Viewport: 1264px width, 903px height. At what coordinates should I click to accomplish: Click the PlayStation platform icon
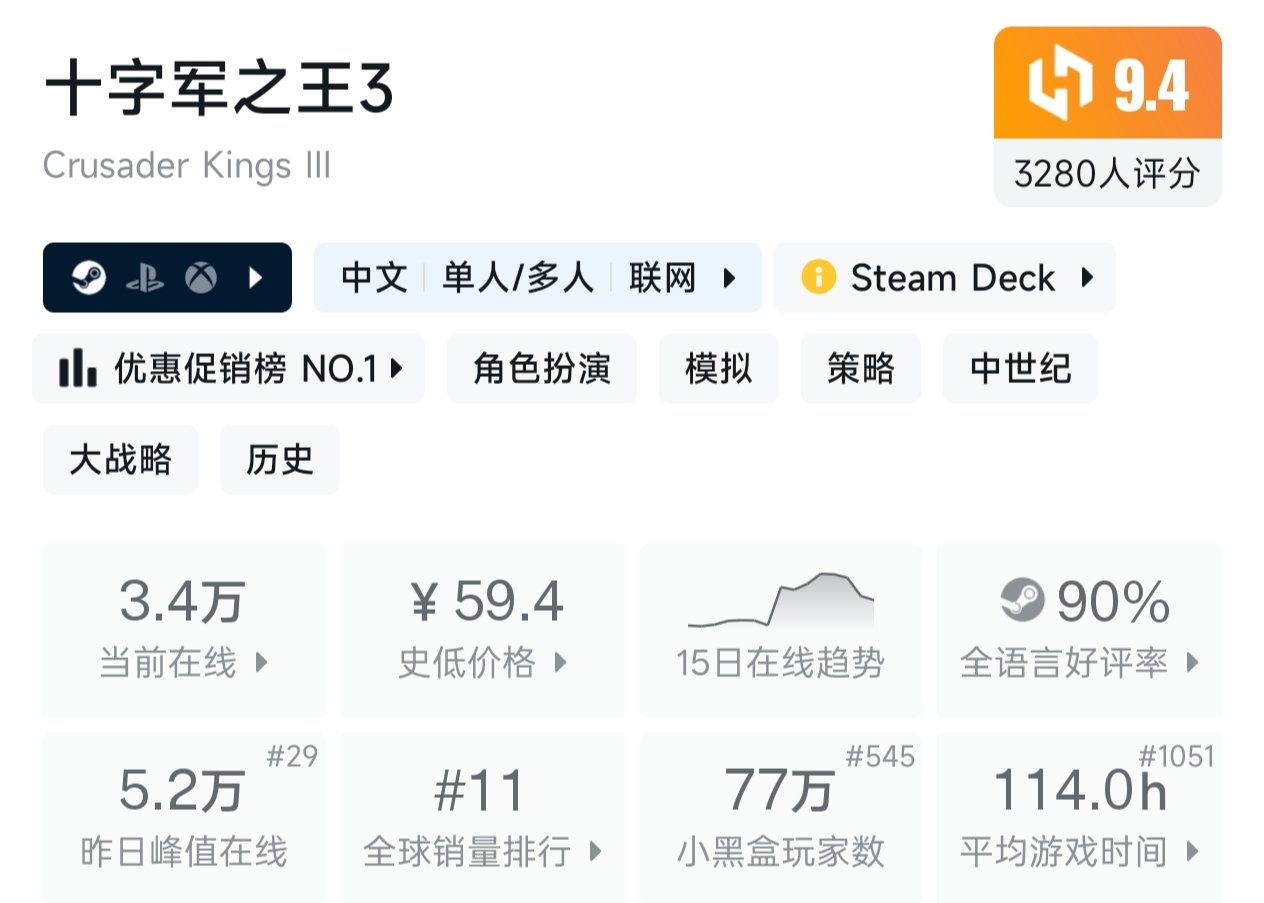[144, 278]
